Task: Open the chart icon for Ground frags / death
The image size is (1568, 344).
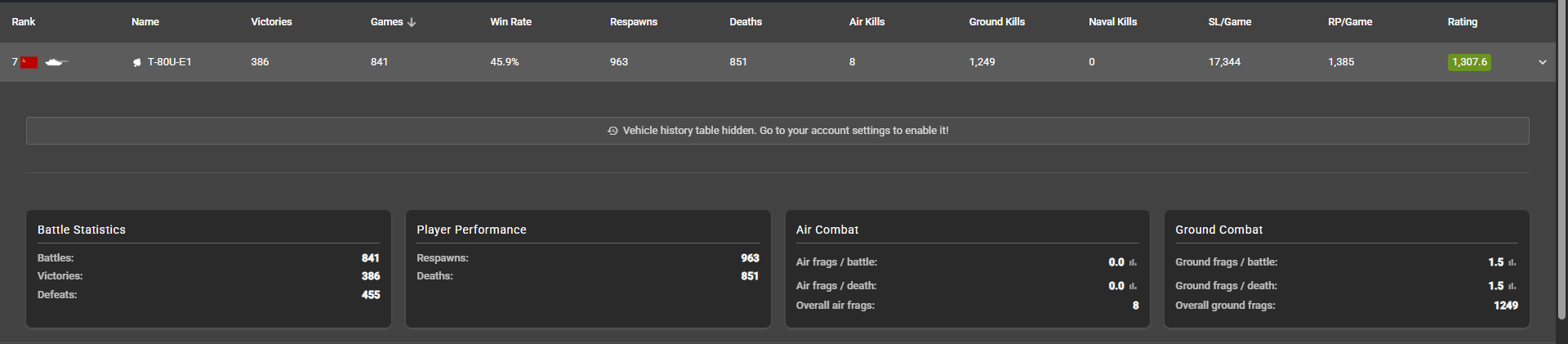Action: click(x=1512, y=286)
